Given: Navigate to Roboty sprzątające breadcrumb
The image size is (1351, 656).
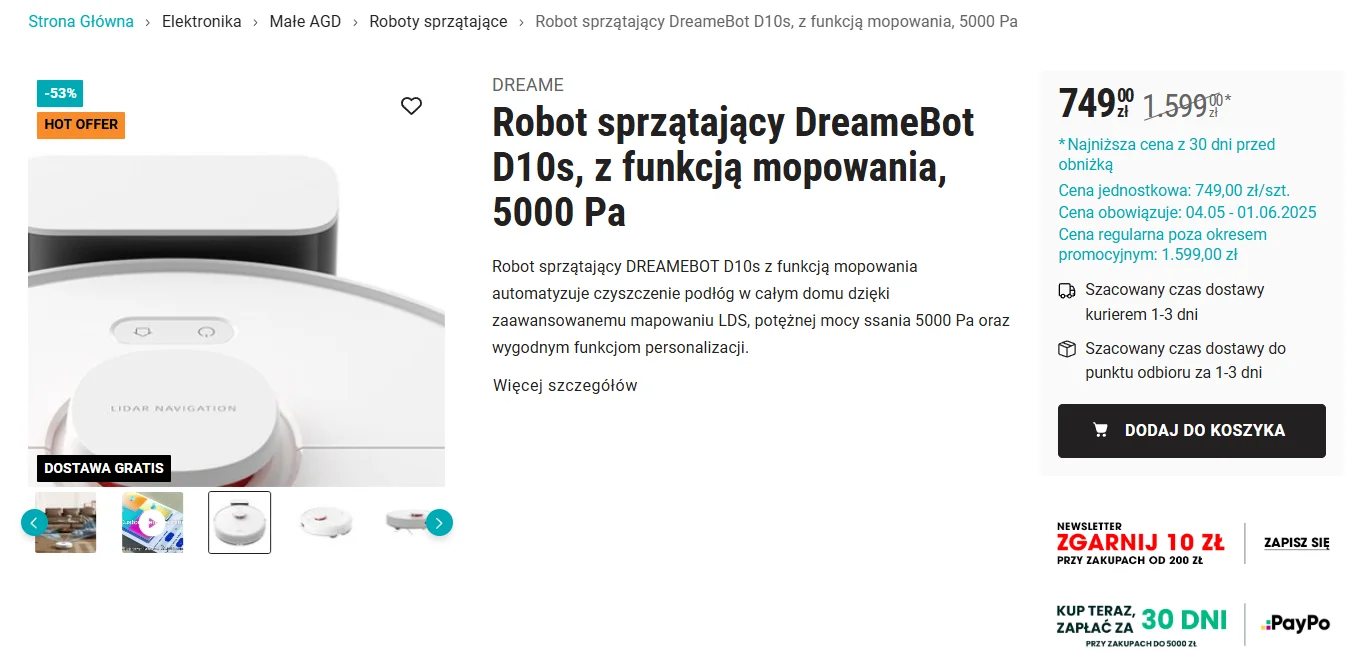Looking at the screenshot, I should point(438,21).
